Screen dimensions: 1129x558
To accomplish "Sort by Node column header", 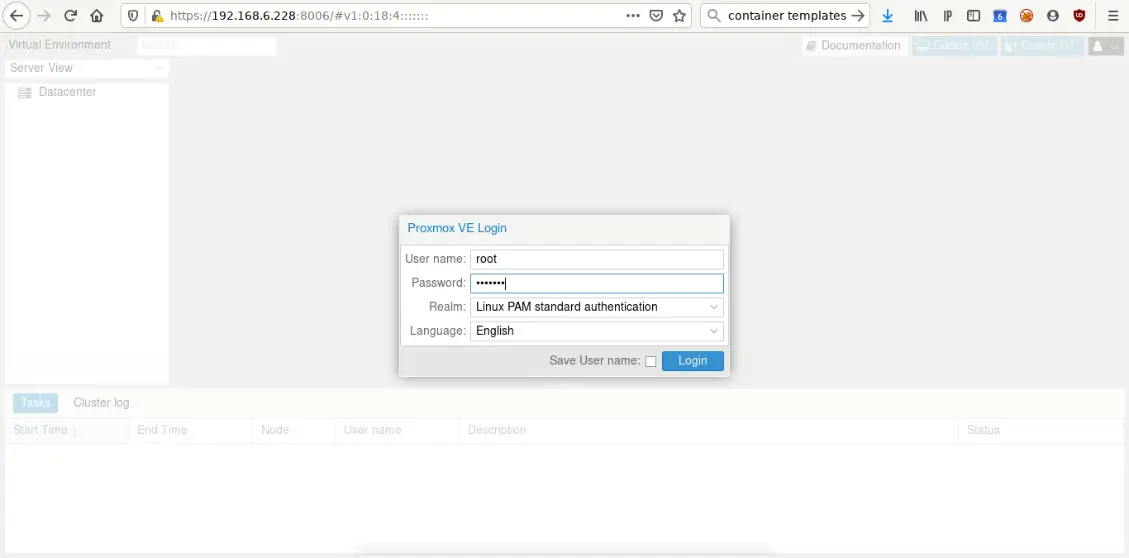I will 293,430.
